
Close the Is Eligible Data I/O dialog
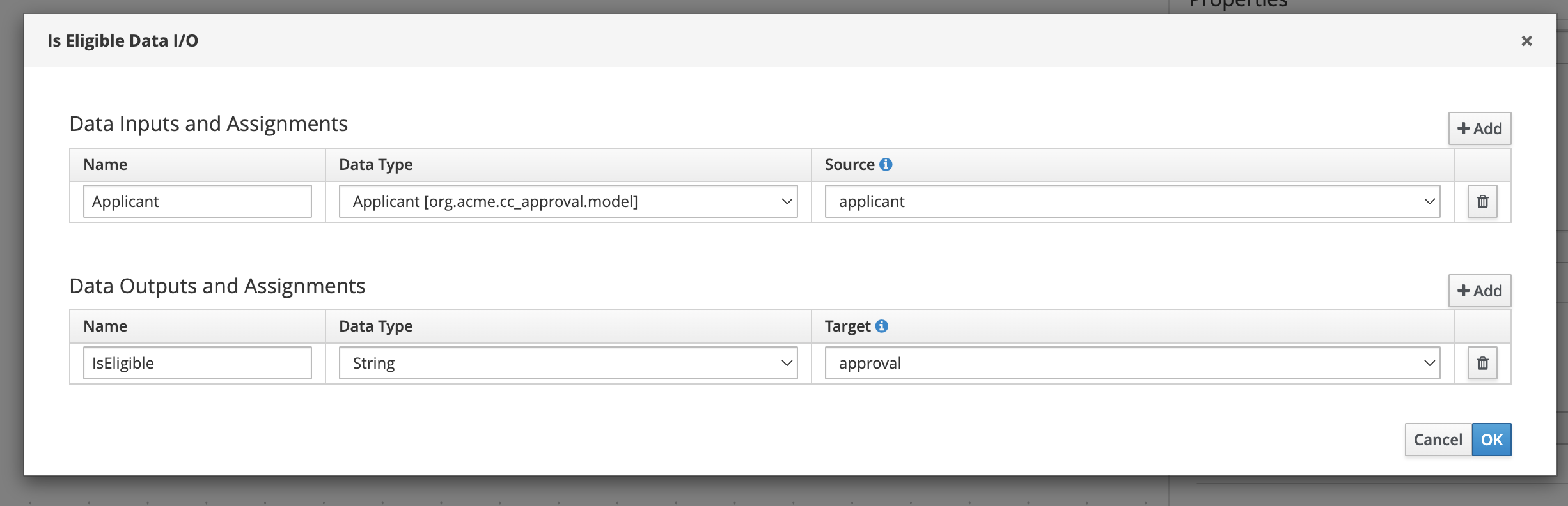point(1526,41)
